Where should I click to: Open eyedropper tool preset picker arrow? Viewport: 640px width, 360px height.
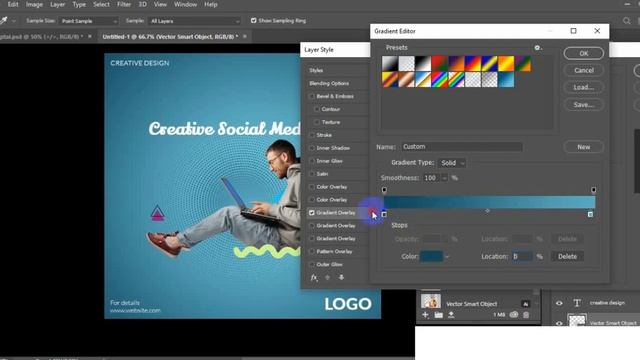[13, 21]
